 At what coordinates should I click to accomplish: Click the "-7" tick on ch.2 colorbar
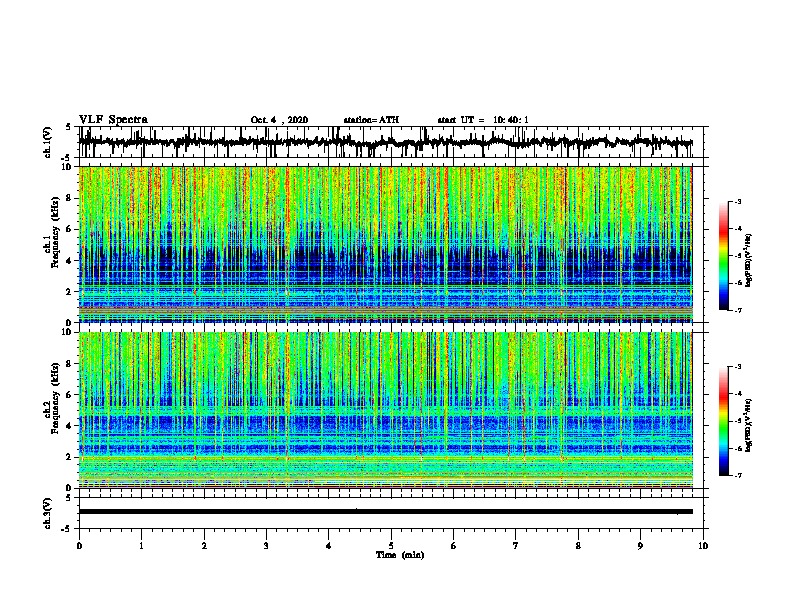point(738,476)
